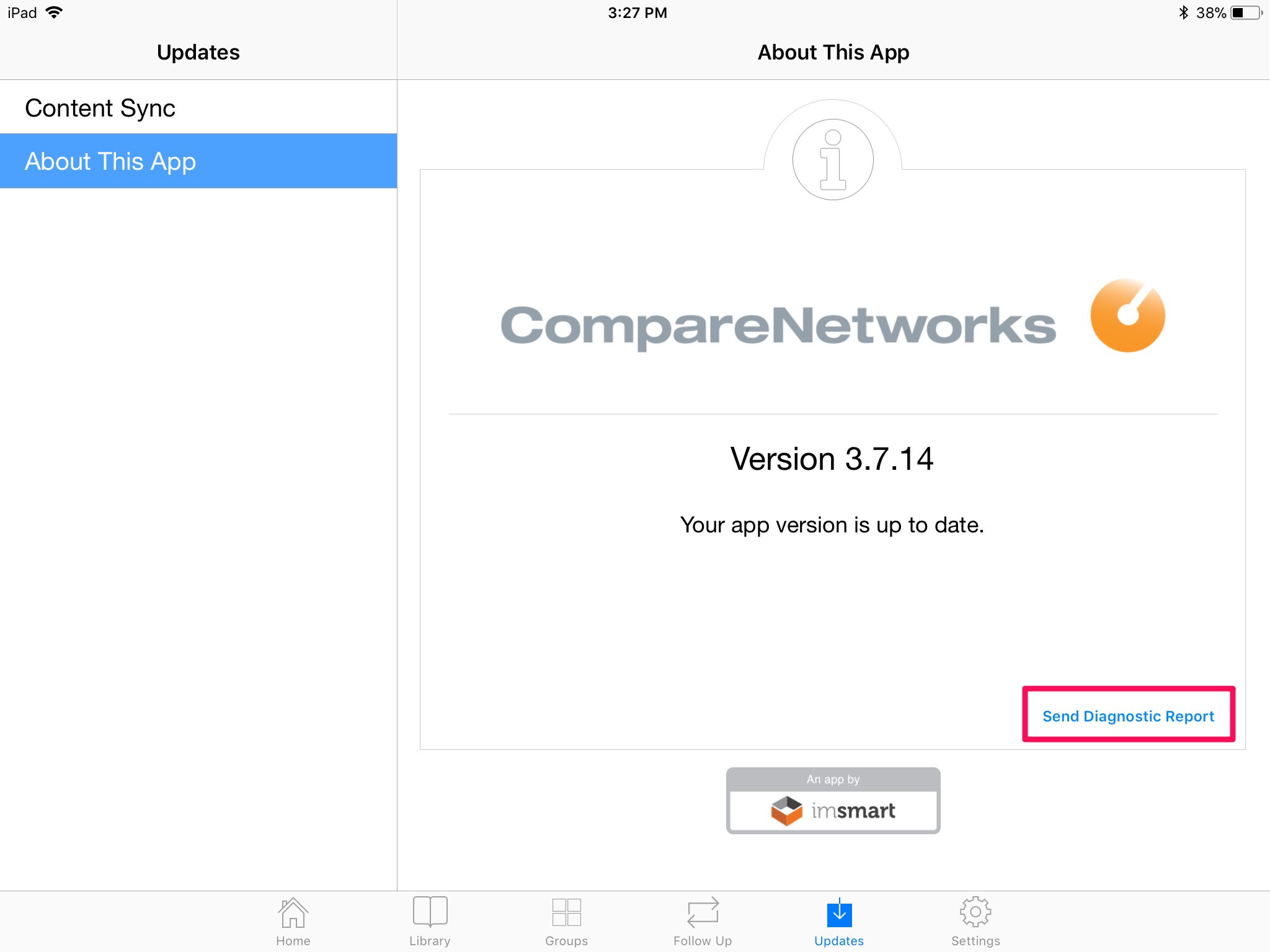Tap the 'Version 3.7.14' text
The width and height of the screenshot is (1270, 952).
click(x=832, y=459)
